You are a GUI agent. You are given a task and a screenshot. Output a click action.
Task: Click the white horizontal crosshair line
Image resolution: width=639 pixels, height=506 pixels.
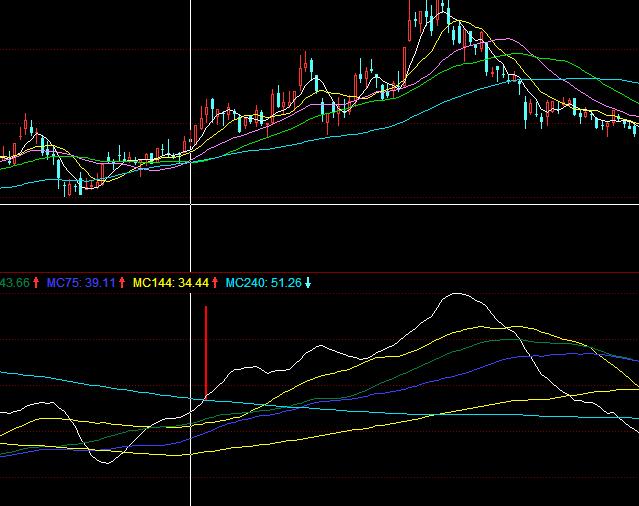pyautogui.click(x=400, y=204)
